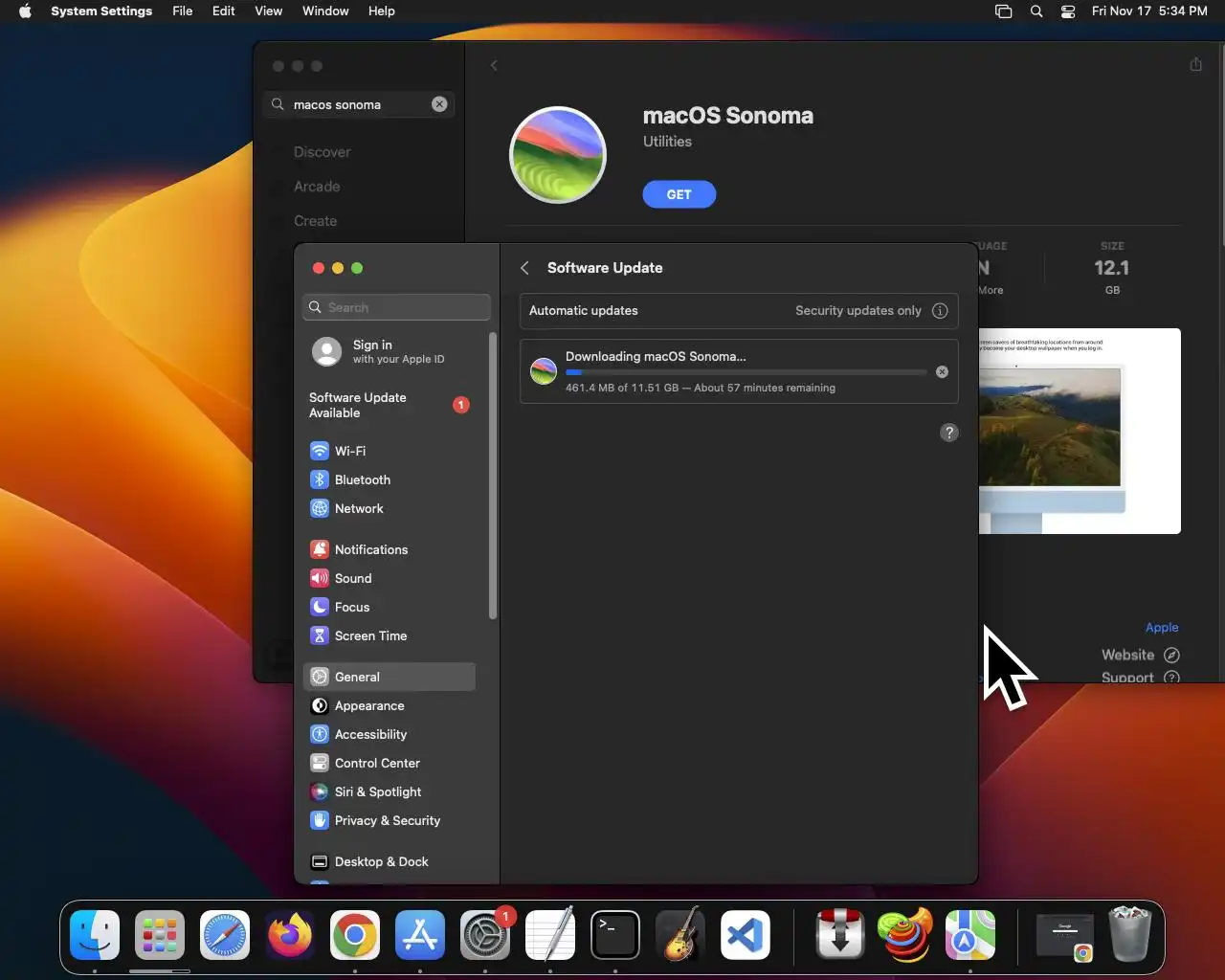Click App Store search field 'macos sonoma'

coord(358,104)
